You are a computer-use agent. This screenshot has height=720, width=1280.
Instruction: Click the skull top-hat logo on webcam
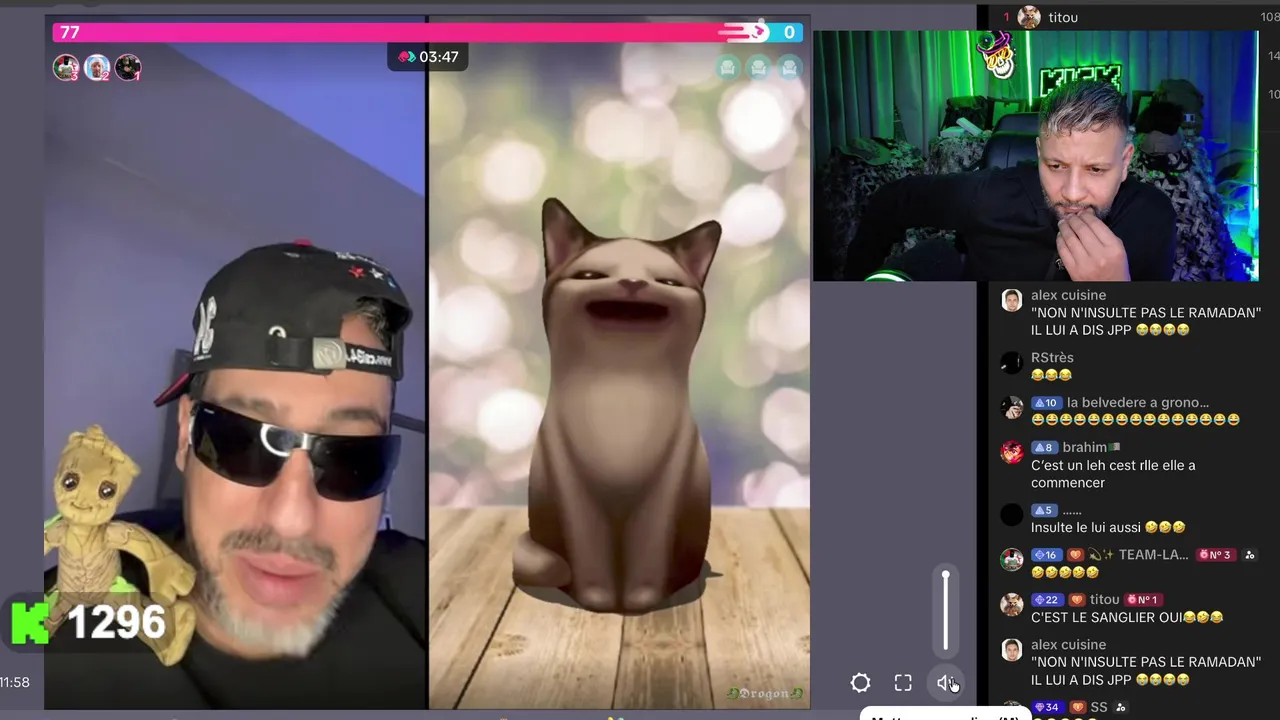click(x=997, y=57)
